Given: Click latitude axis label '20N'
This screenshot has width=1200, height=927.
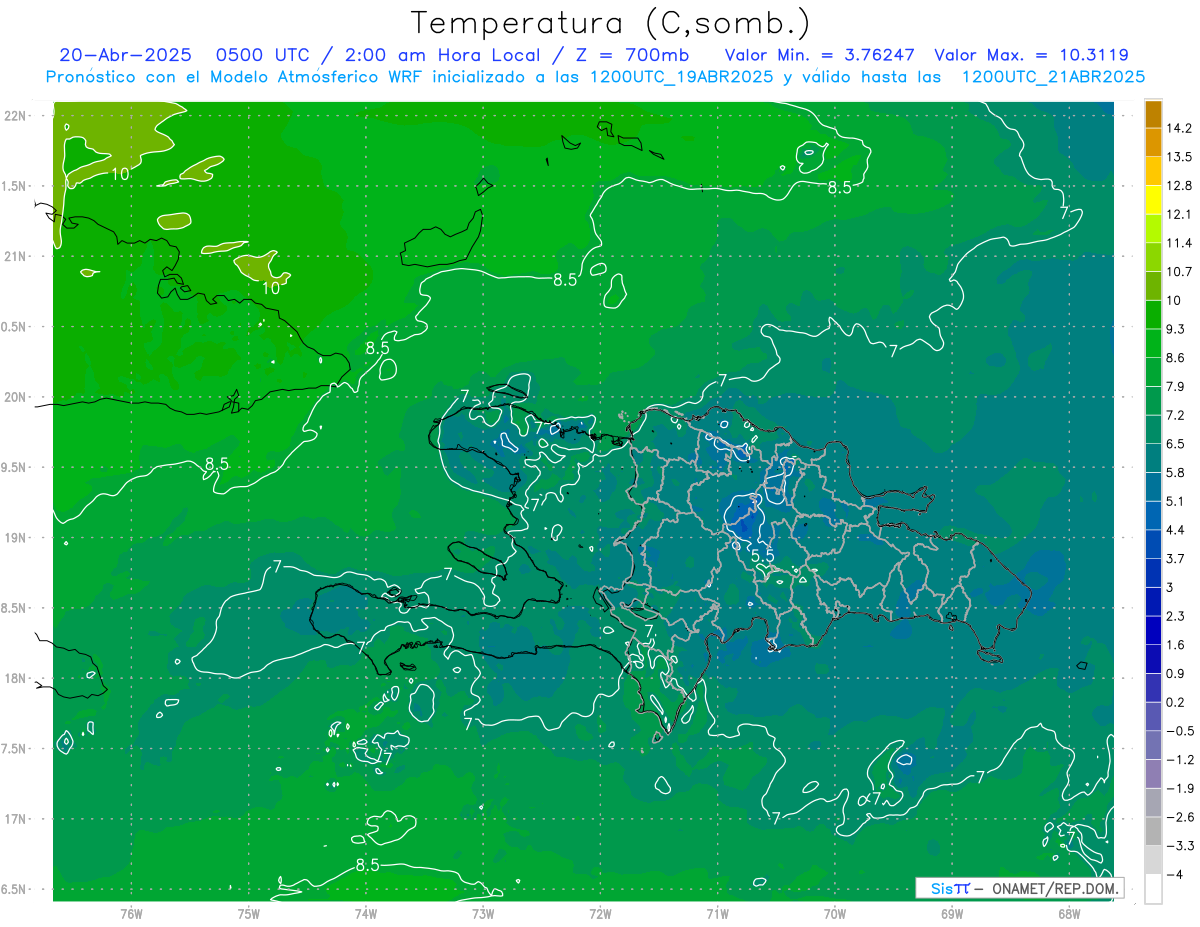Looking at the screenshot, I should [16, 397].
